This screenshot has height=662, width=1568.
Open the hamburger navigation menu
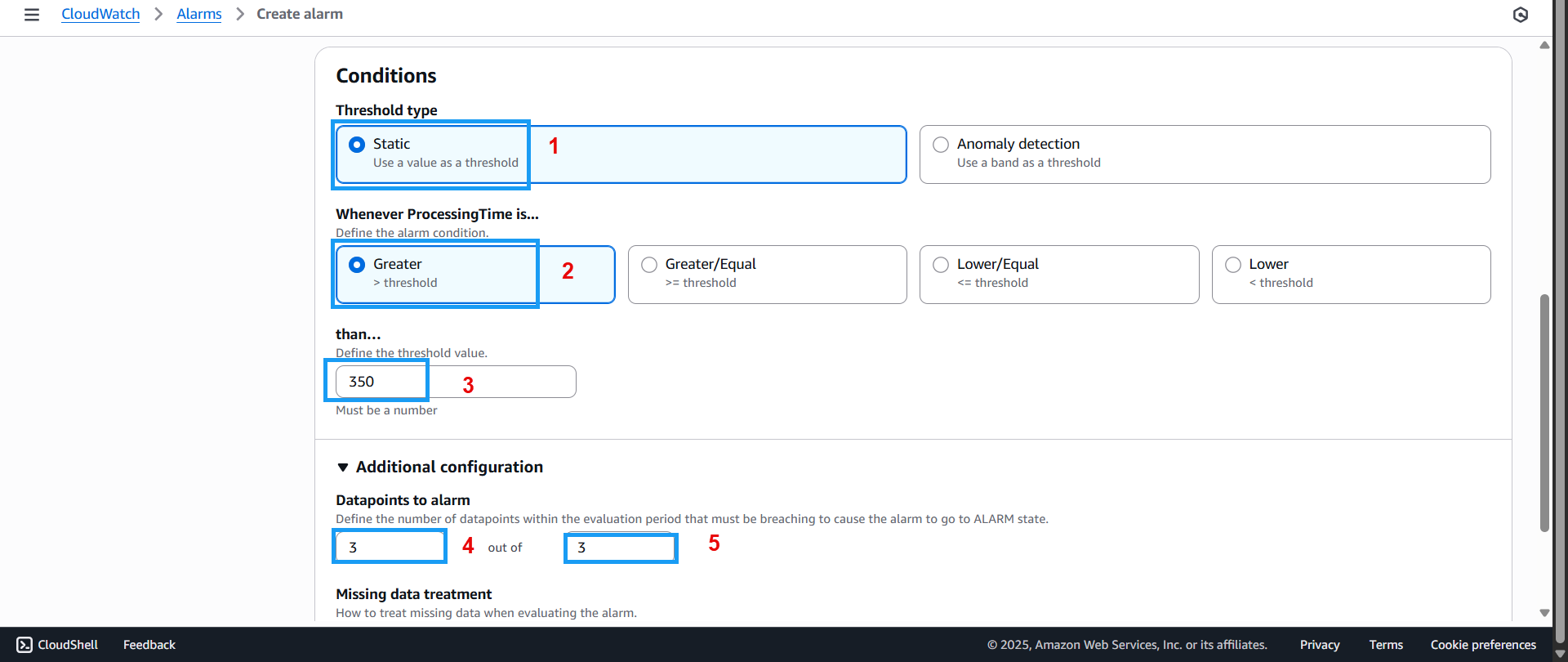click(32, 15)
